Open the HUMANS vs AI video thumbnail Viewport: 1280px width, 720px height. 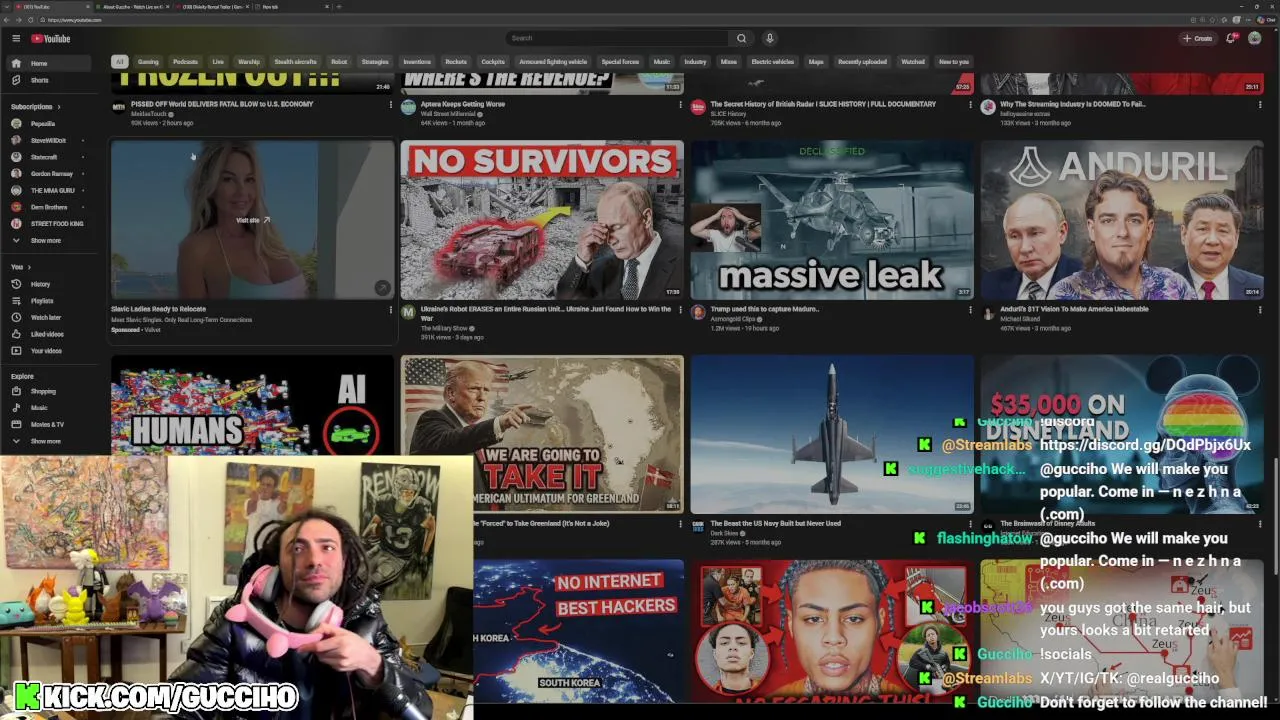[x=252, y=405]
